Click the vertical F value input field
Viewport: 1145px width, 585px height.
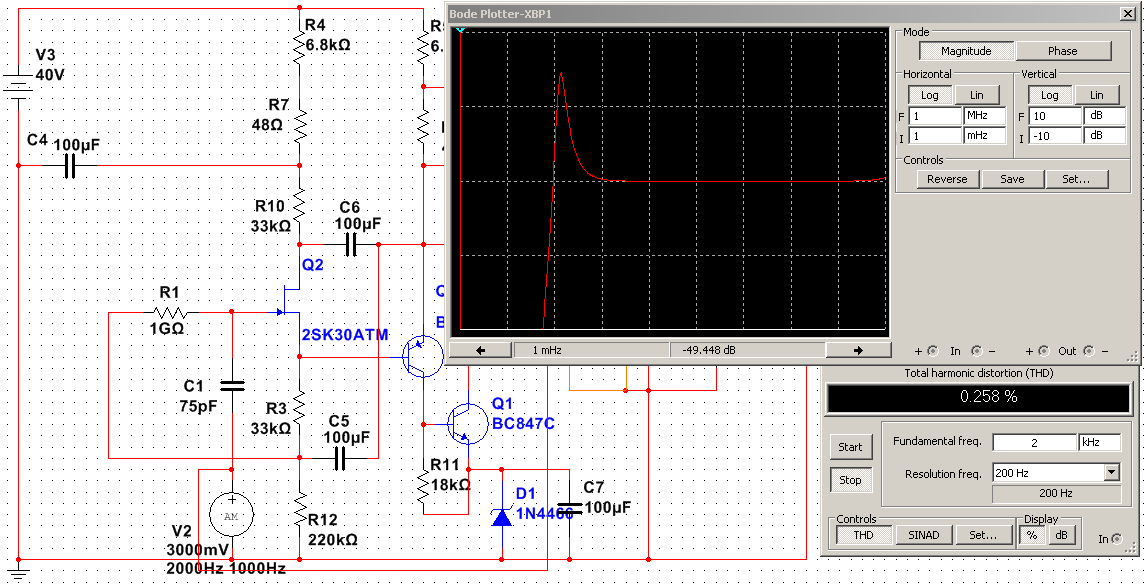click(x=1055, y=115)
